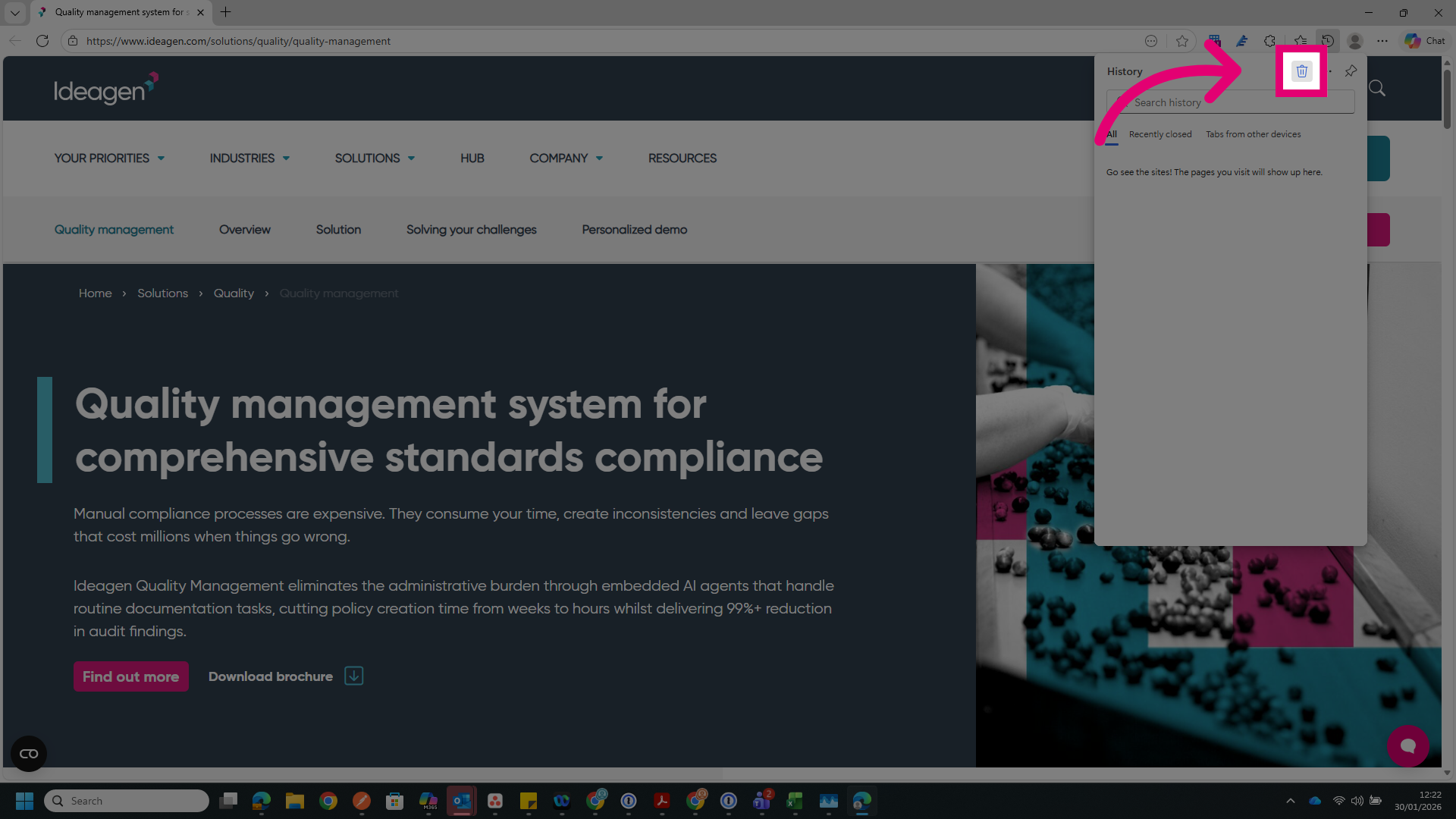
Task: Click the Download brochure link
Action: click(x=286, y=676)
